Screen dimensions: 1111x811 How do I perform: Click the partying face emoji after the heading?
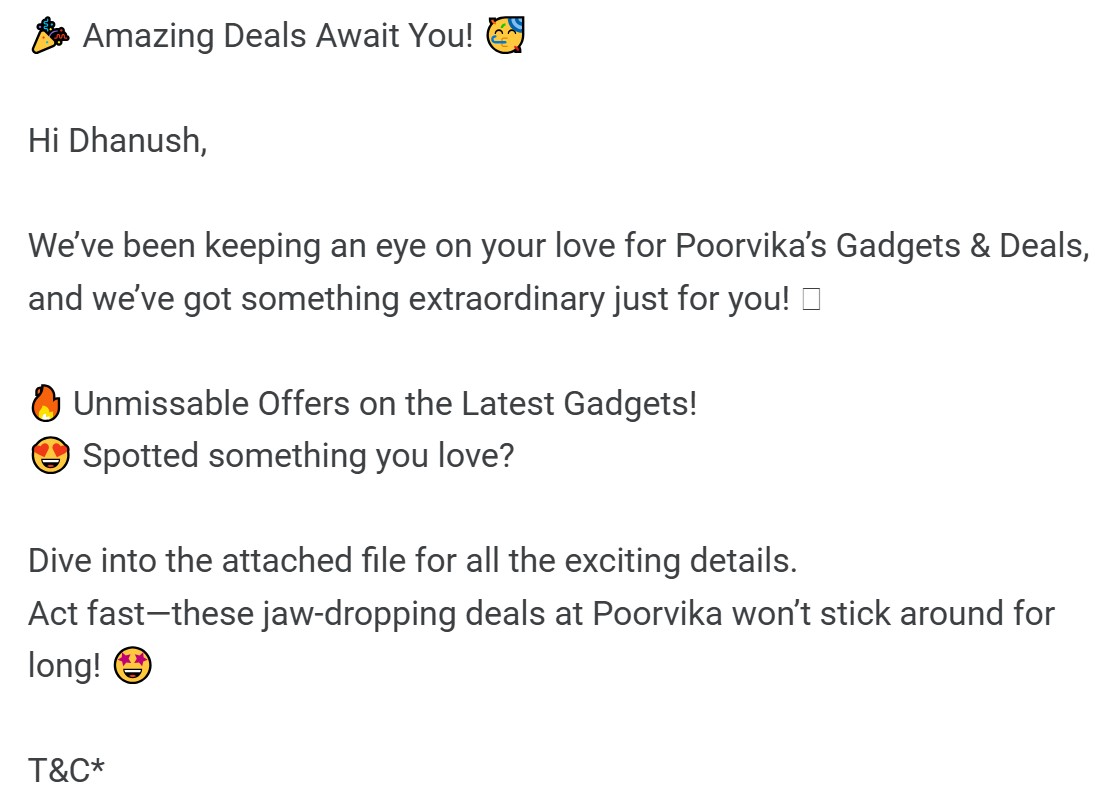point(506,37)
